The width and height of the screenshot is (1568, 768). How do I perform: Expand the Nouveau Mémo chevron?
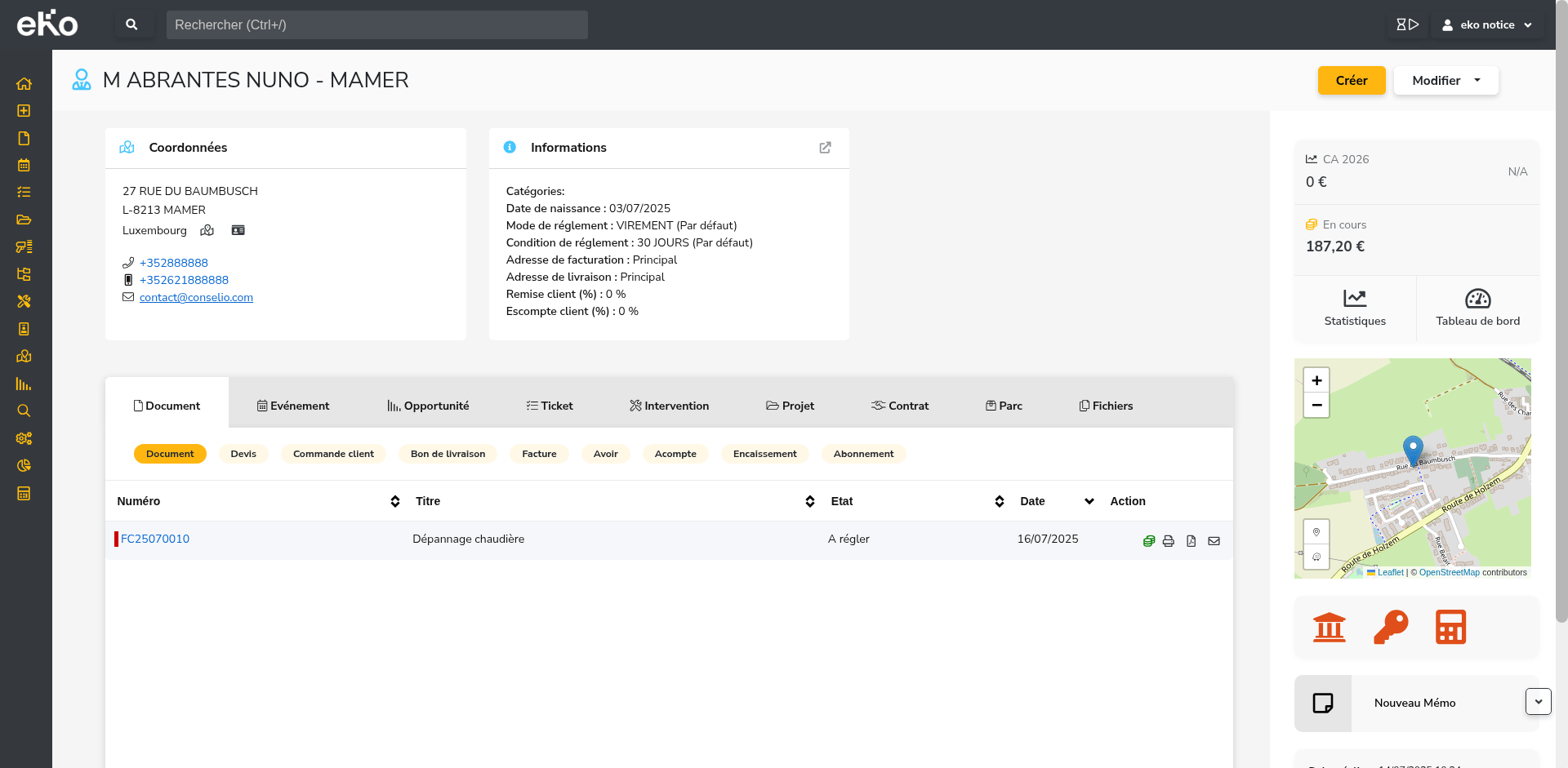pyautogui.click(x=1539, y=701)
